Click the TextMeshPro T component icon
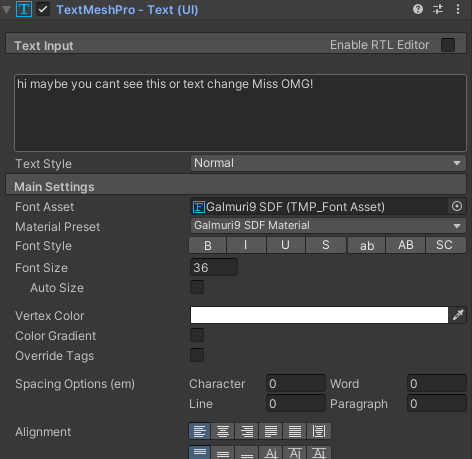 pos(24,9)
